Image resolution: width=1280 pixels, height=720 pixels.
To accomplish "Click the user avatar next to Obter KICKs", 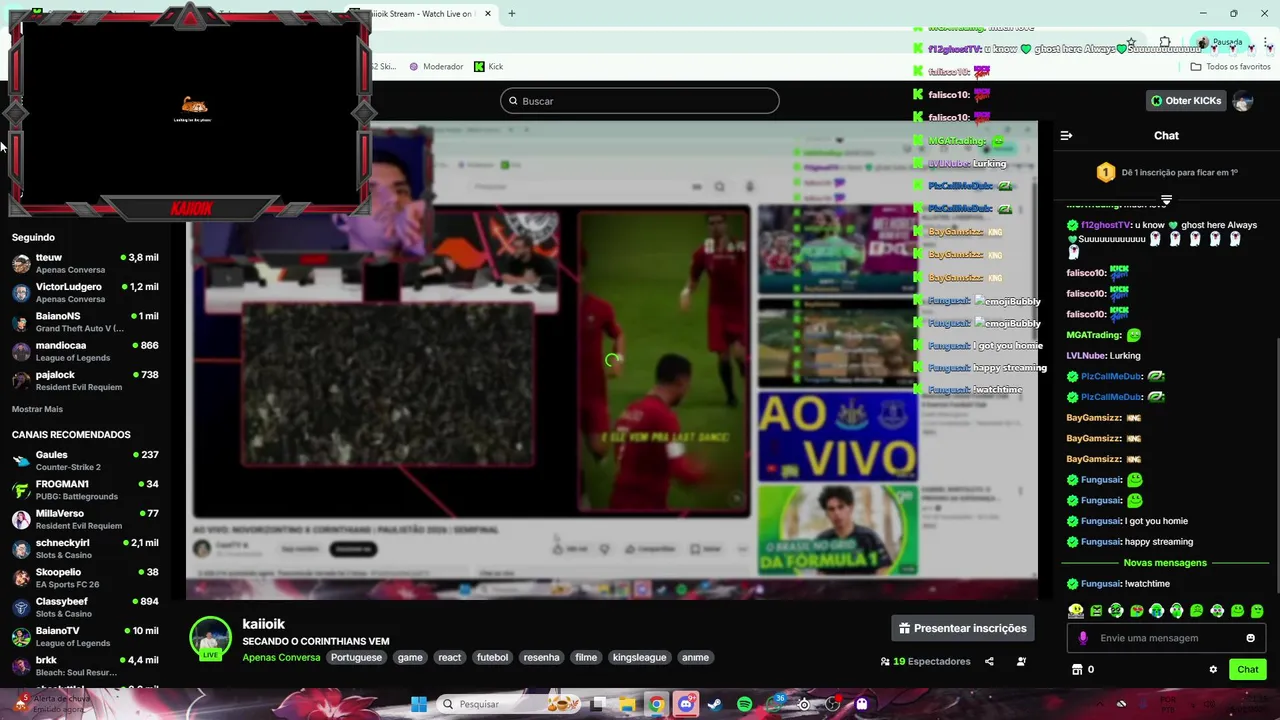I will 1243,101.
